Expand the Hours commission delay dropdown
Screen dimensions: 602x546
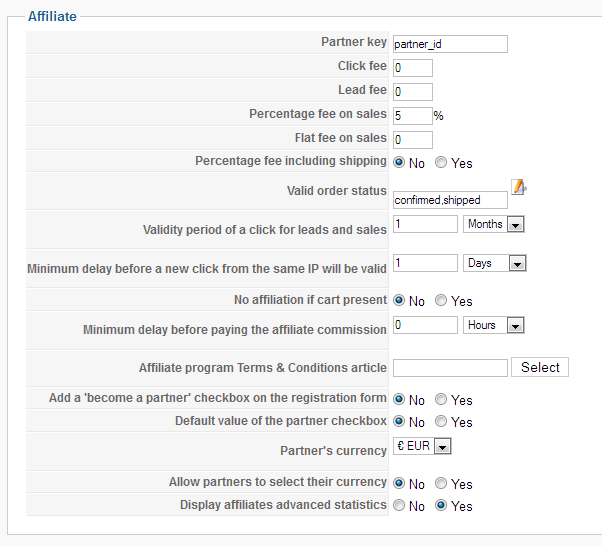pos(495,326)
